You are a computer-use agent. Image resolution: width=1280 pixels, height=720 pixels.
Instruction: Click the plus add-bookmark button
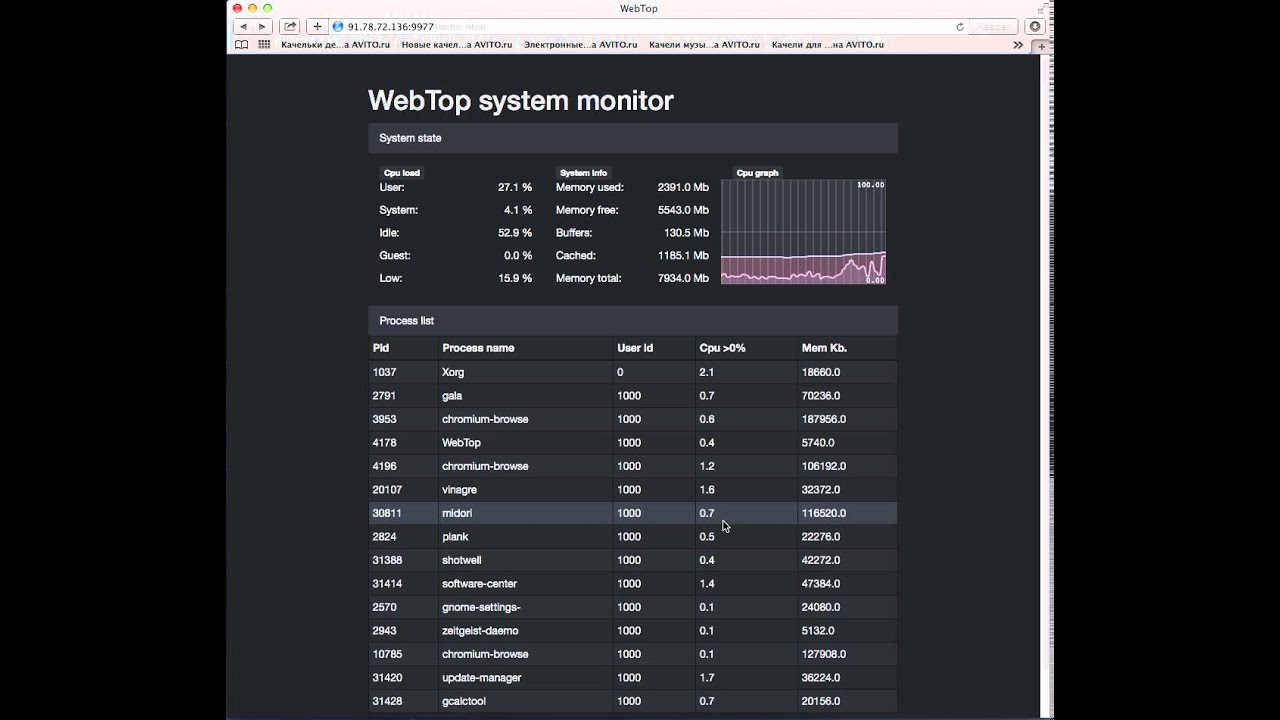(317, 27)
